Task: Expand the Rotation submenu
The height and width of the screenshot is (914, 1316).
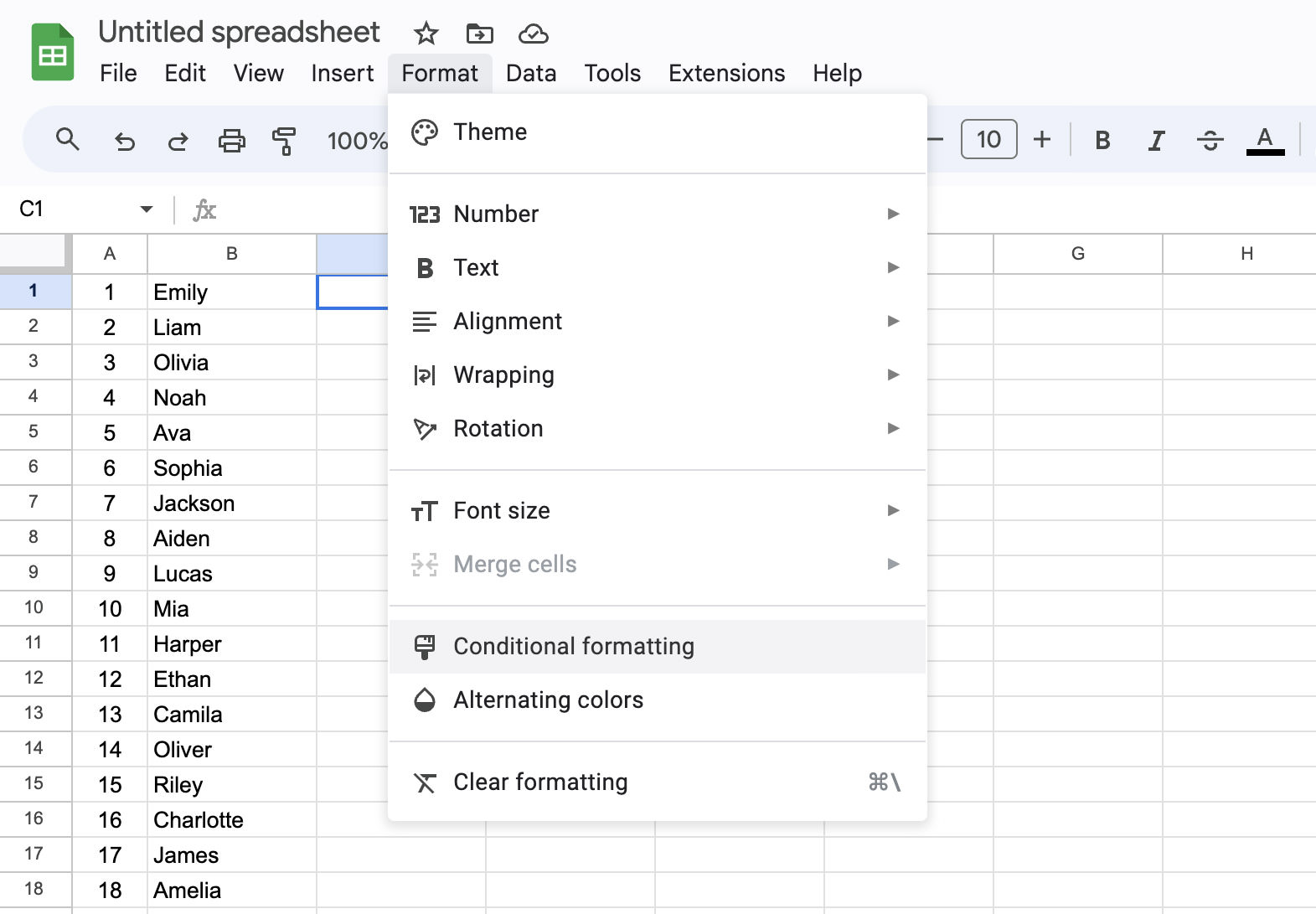Action: pyautogui.click(x=658, y=429)
